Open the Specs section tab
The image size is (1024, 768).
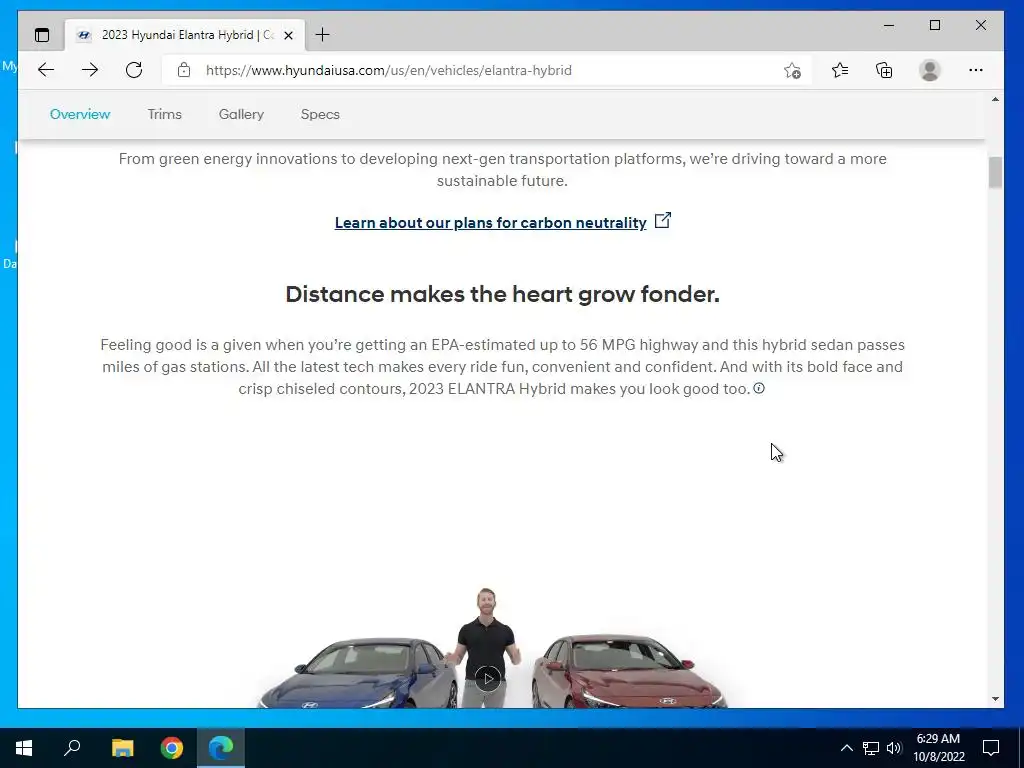320,114
